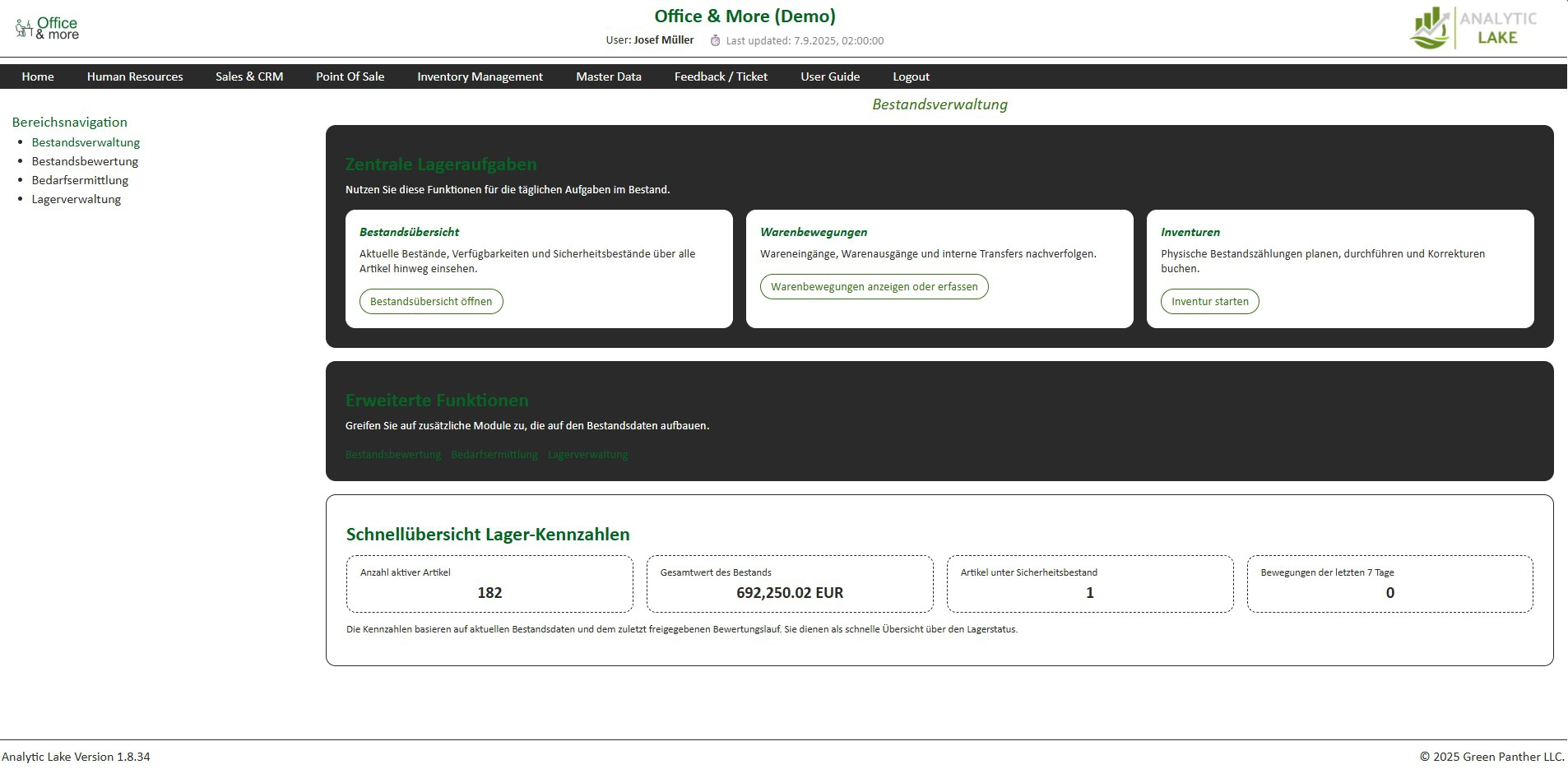Click Warenbewegungen anzeigen oder erfassen button
Screen dimensions: 1568x769
[x=874, y=286]
